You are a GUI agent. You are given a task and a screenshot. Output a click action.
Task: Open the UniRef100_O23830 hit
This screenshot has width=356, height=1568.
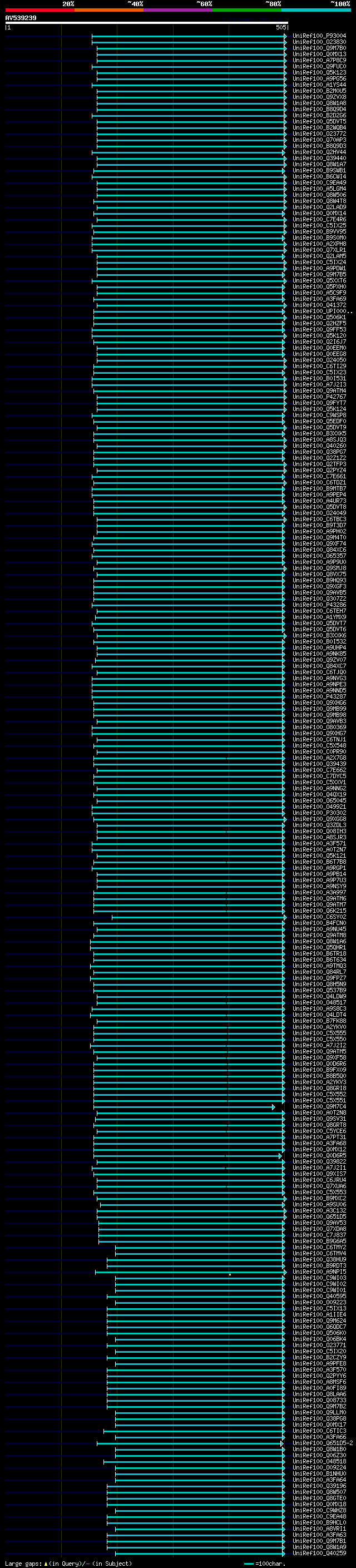click(319, 42)
